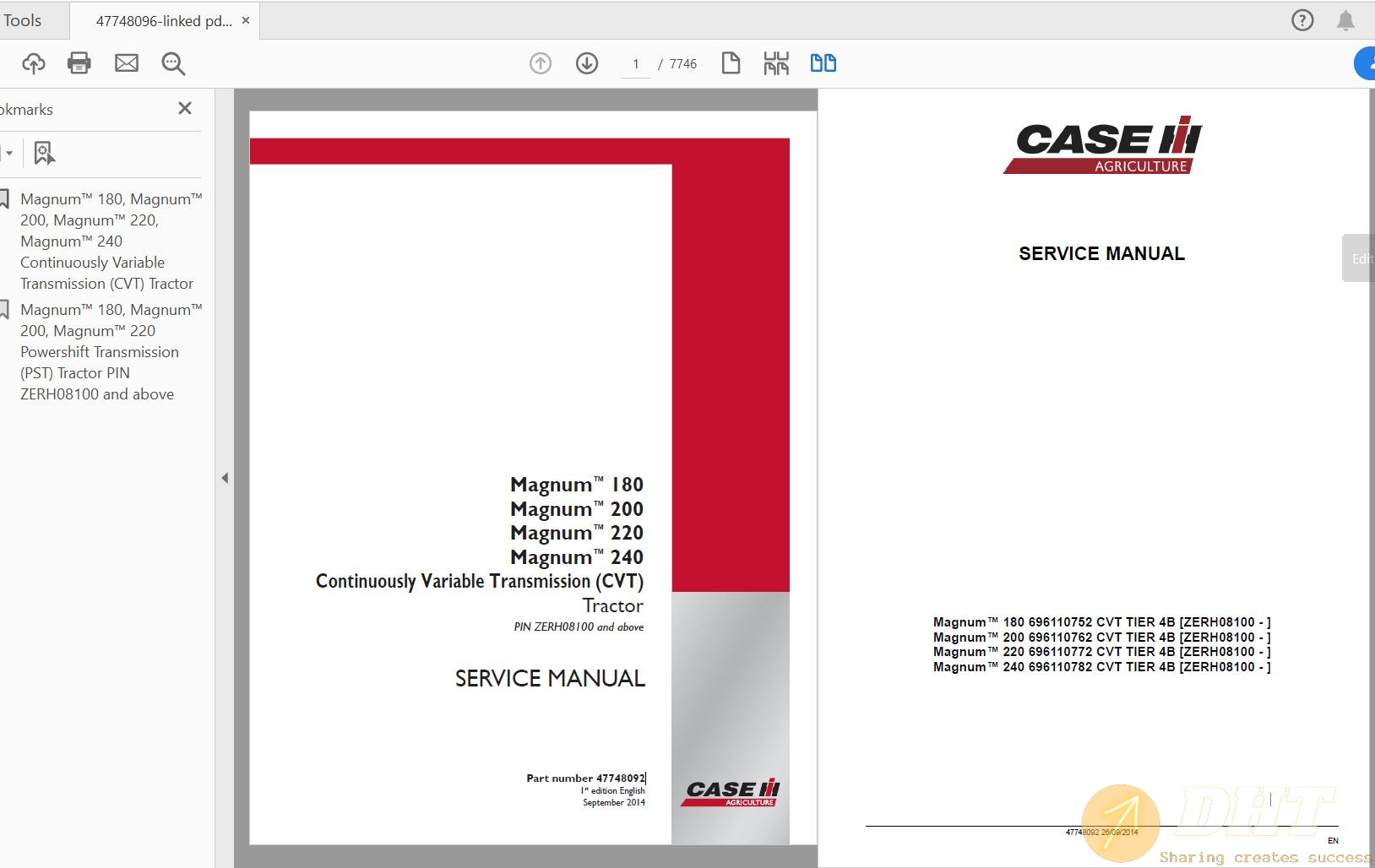Click the Case IH Agriculture logo on right page

coord(1102,145)
